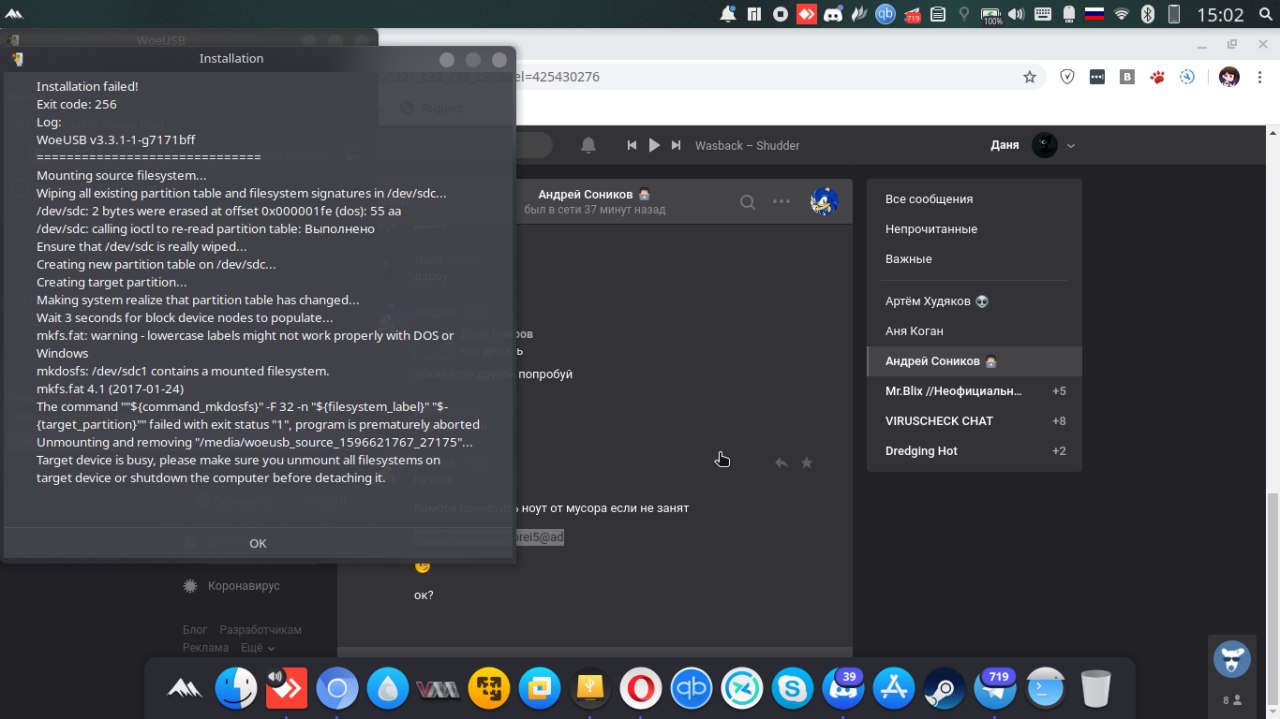Viewport: 1280px width, 719px height.
Task: Open the Mr.Blix chat with +5
Action: click(974, 391)
